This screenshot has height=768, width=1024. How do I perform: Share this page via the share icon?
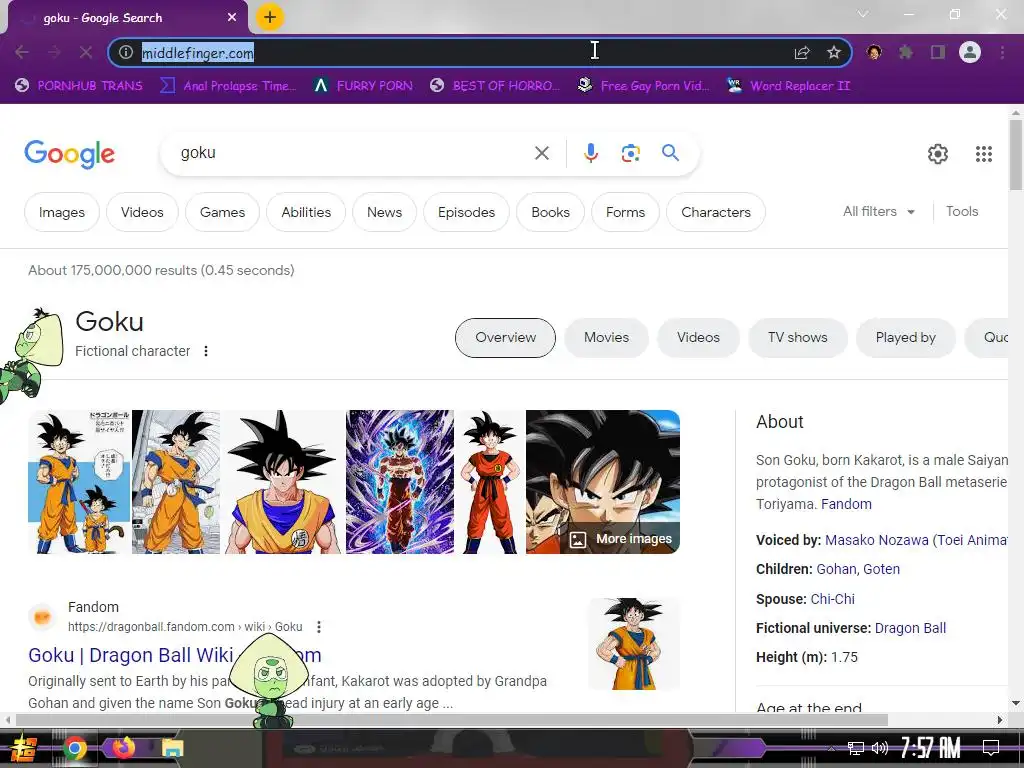(802, 52)
